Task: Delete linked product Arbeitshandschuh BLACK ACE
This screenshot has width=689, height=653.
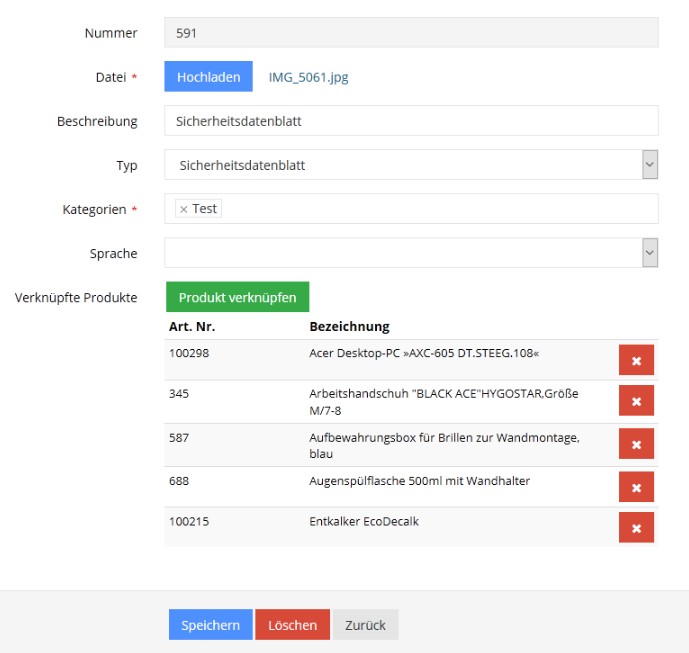Action: click(636, 402)
